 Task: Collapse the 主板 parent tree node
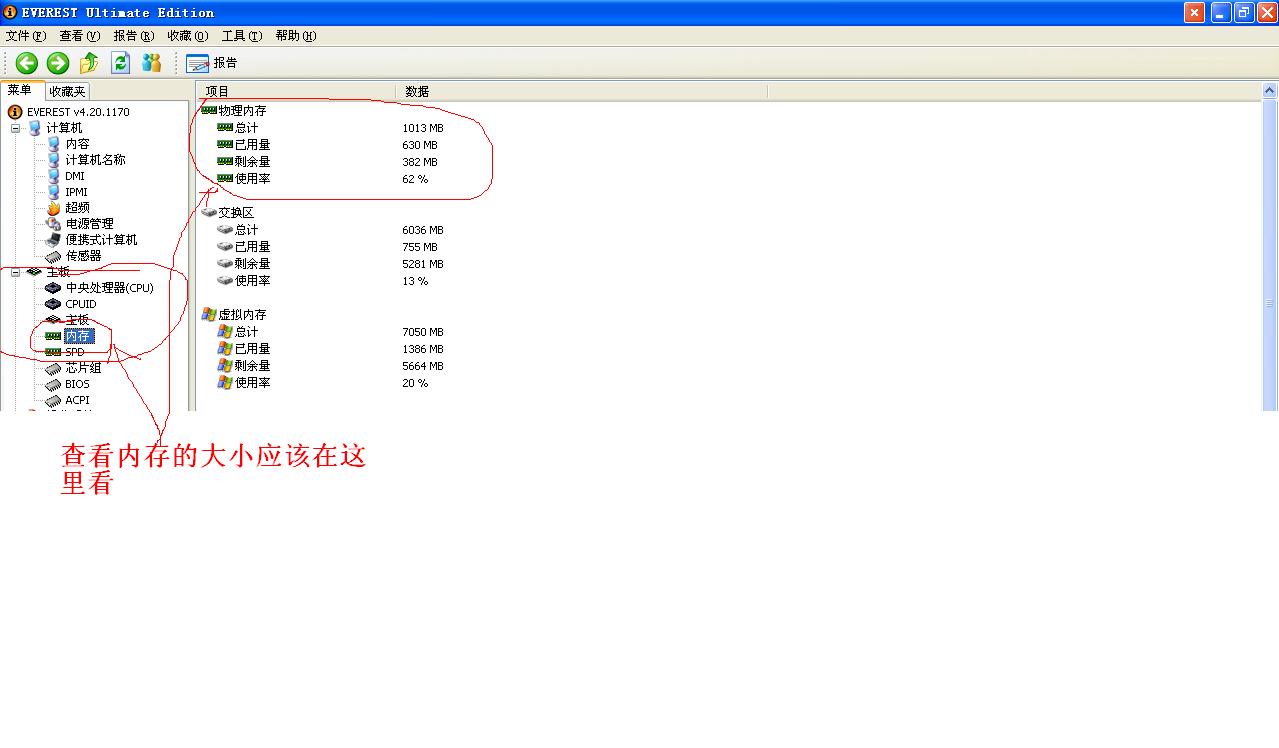coord(15,272)
